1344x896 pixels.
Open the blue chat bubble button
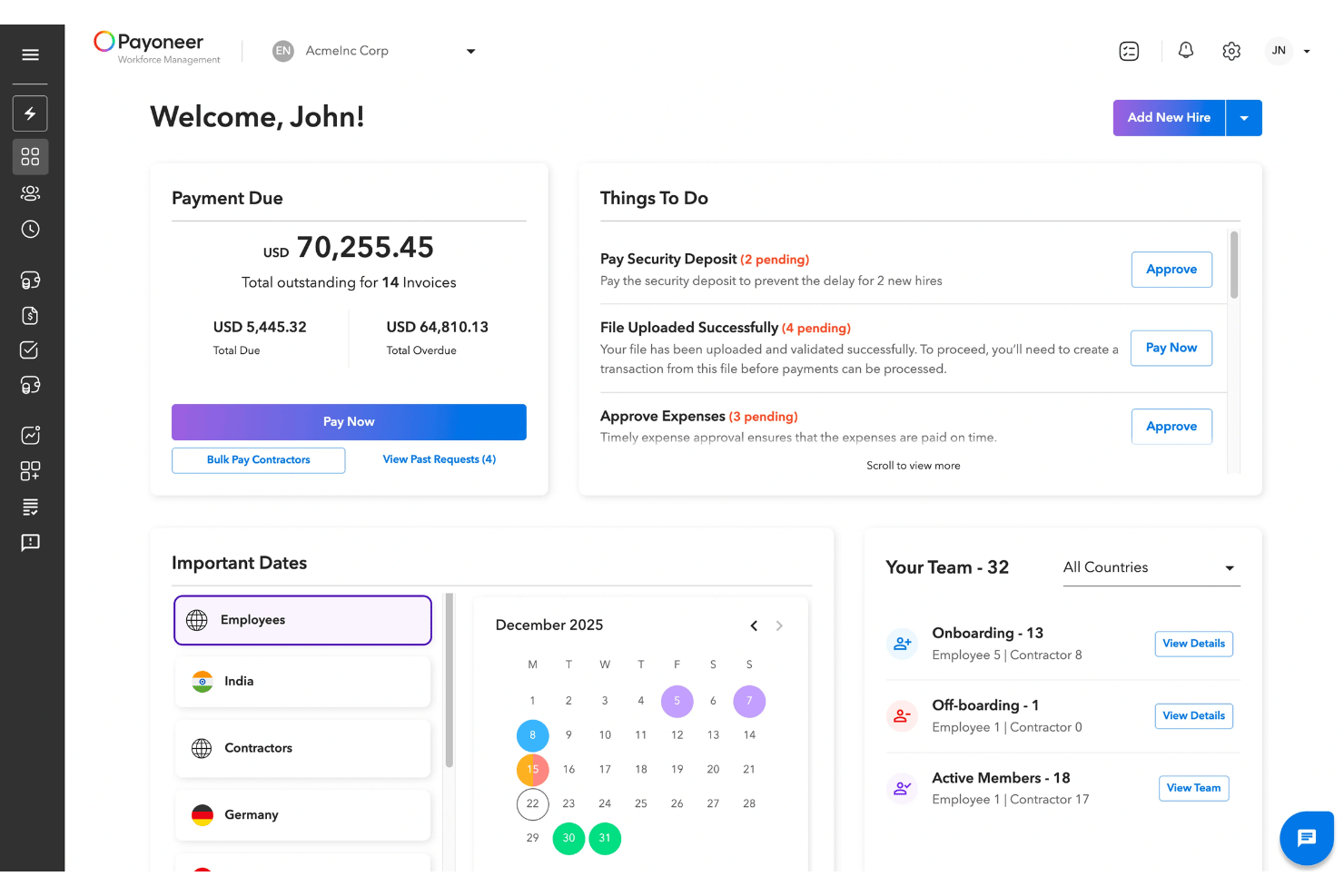click(x=1307, y=838)
